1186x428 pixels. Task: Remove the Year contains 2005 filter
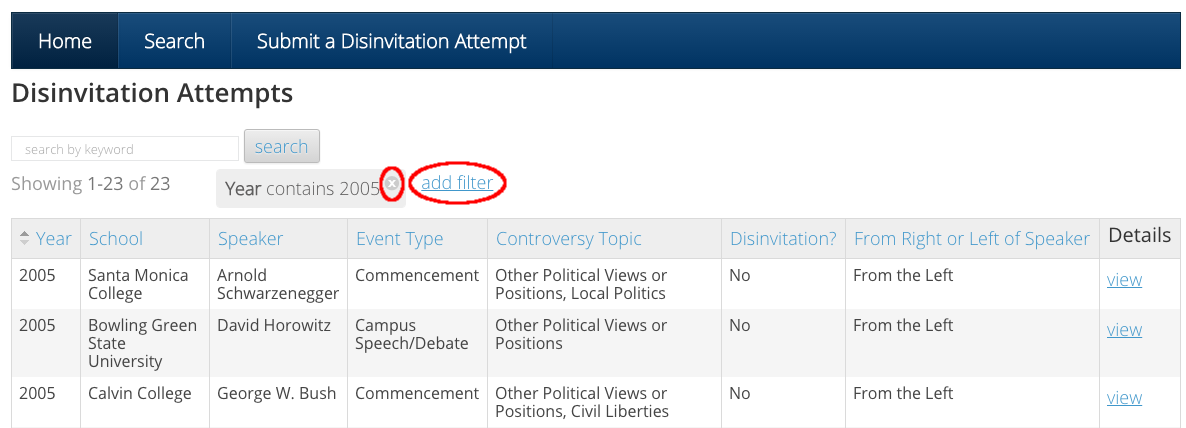(x=391, y=184)
